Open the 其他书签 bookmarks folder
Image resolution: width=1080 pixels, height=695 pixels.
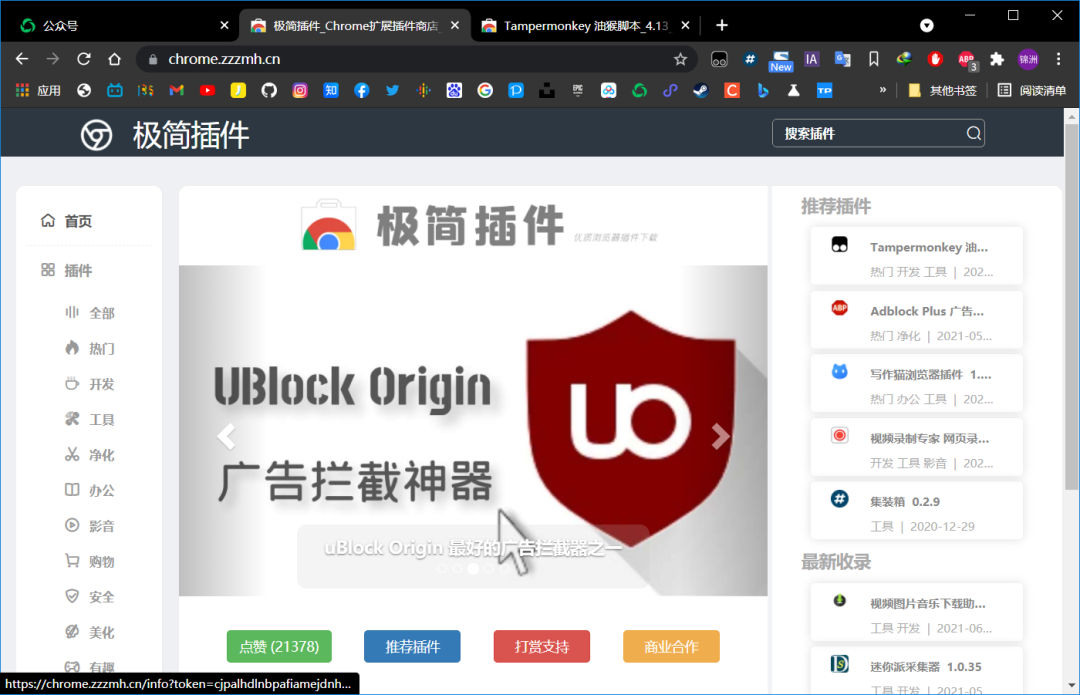[x=943, y=90]
